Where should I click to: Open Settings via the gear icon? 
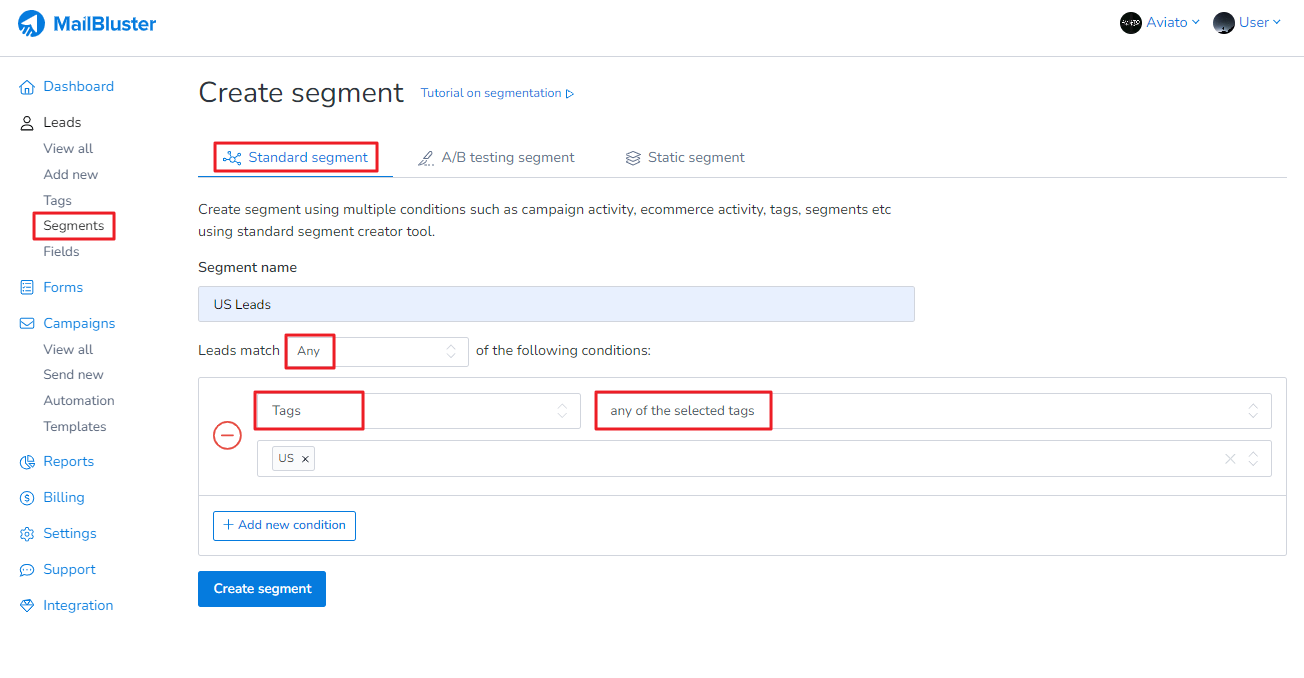coord(27,534)
